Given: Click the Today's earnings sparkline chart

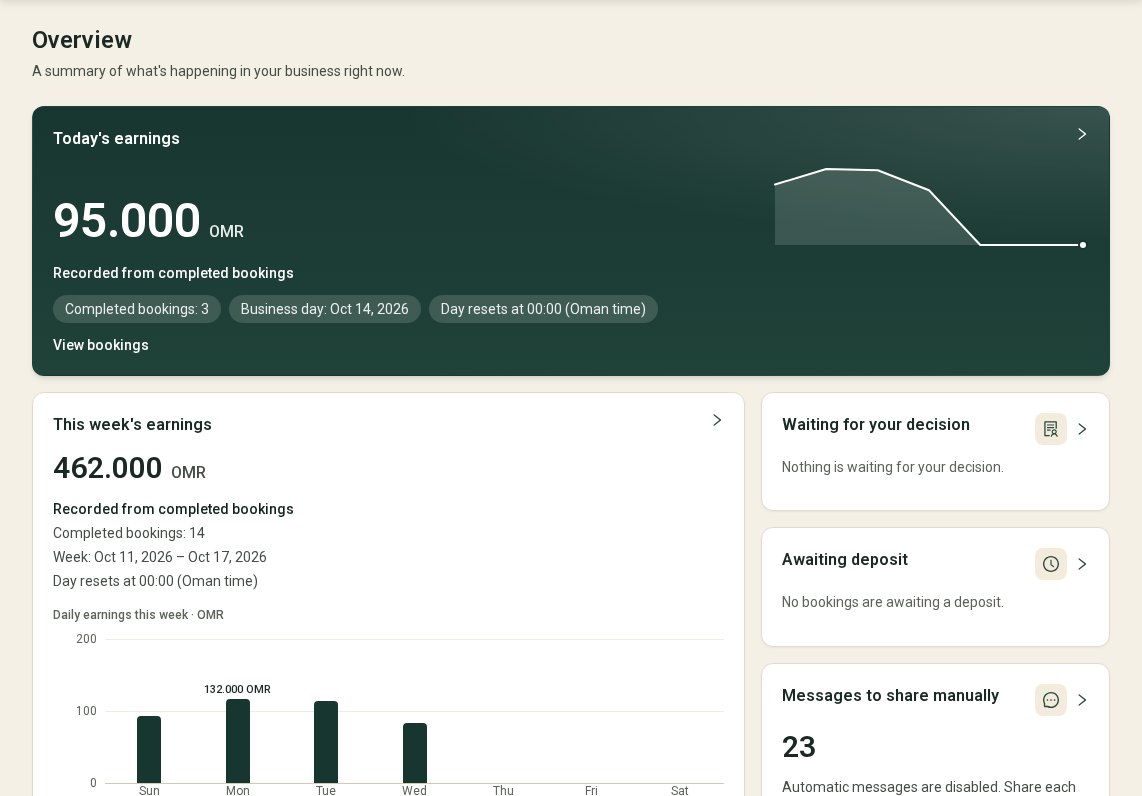Looking at the screenshot, I should click(x=930, y=208).
